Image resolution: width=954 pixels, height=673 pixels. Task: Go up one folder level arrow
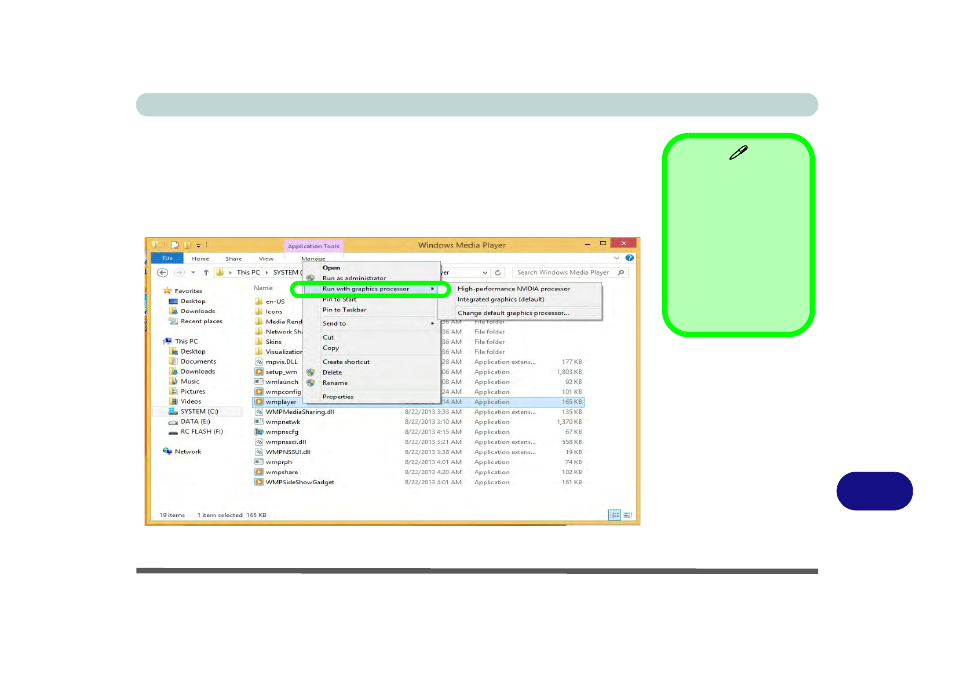coord(206,273)
